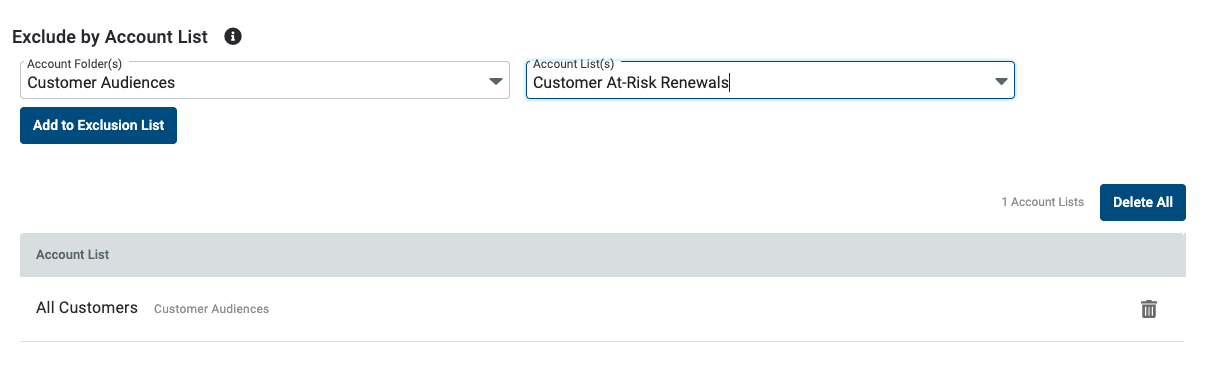Viewport: 1208px width, 368px height.
Task: Click the Customer At-Risk Renewals input field
Action: [770, 80]
